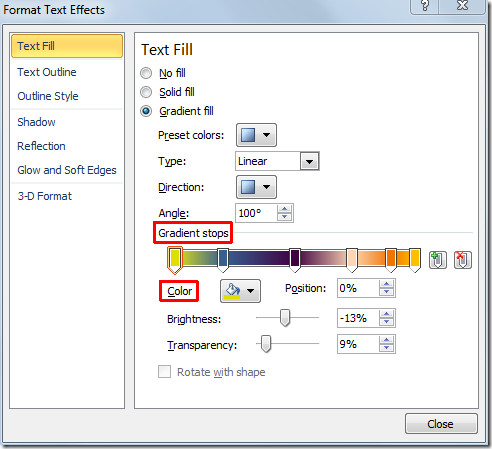Open the paint bucket Color picker
492x449 pixels.
click(x=240, y=291)
